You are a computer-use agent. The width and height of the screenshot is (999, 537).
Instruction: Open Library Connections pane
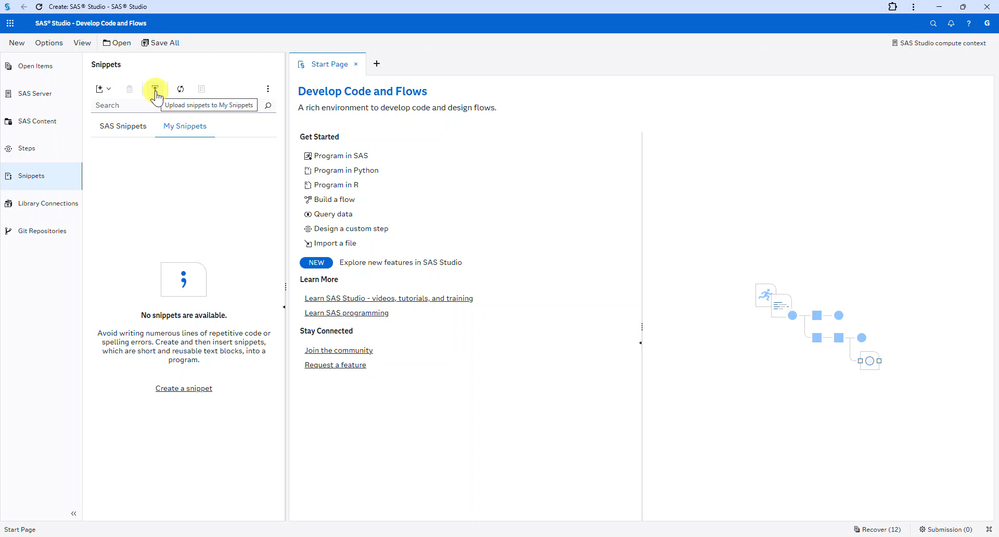pos(41,203)
